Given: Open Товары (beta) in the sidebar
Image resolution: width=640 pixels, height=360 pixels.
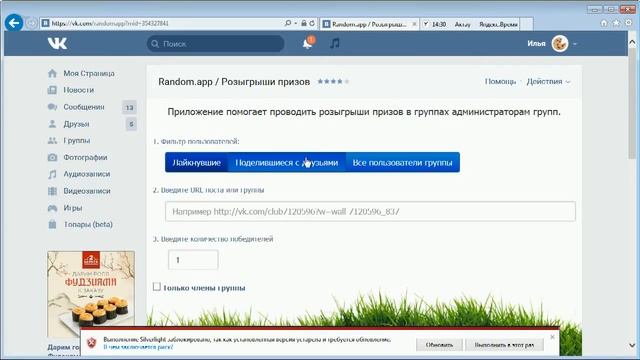Looking at the screenshot, I should click(x=88, y=224).
